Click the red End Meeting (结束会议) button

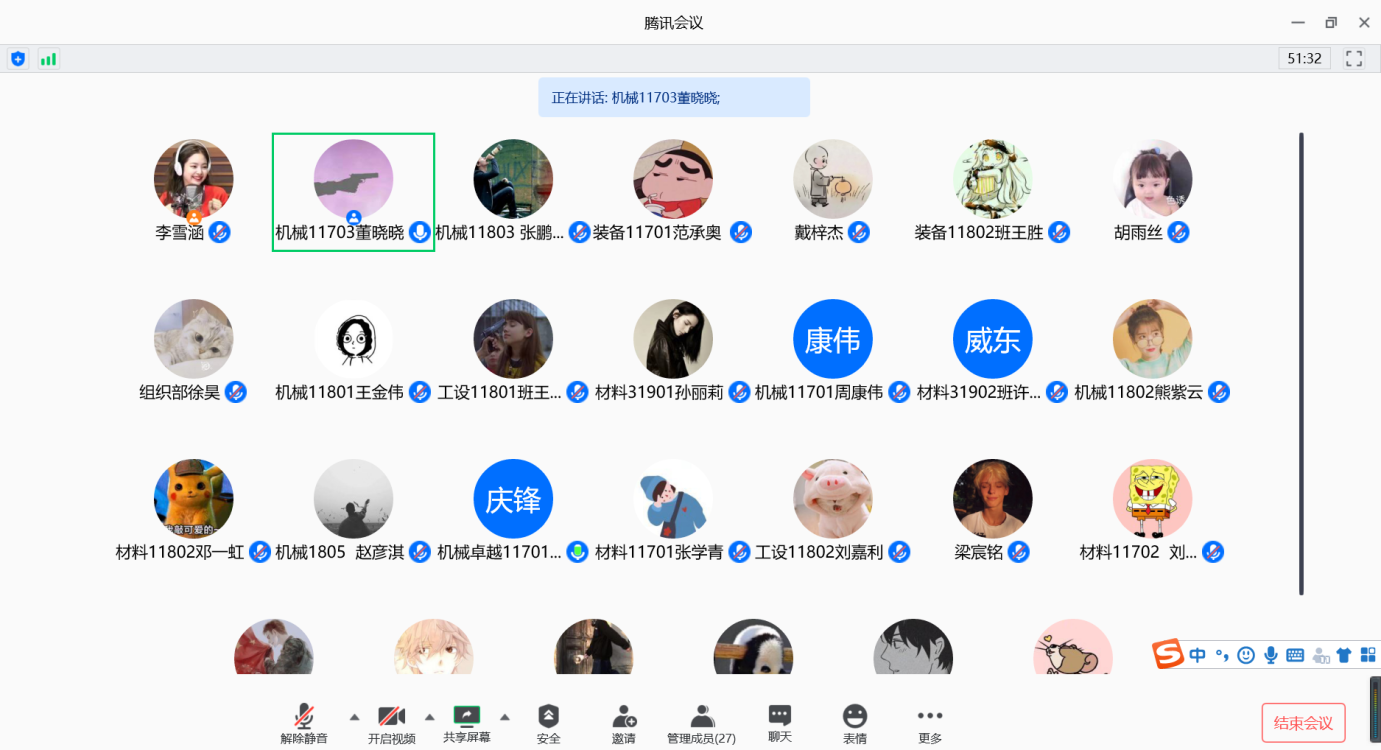click(1303, 723)
